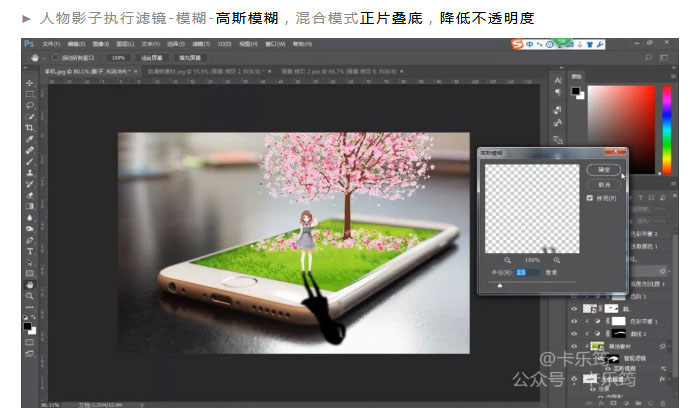This screenshot has height=408, width=700.
Task: Select the Clone Stamp tool
Action: coord(29,172)
